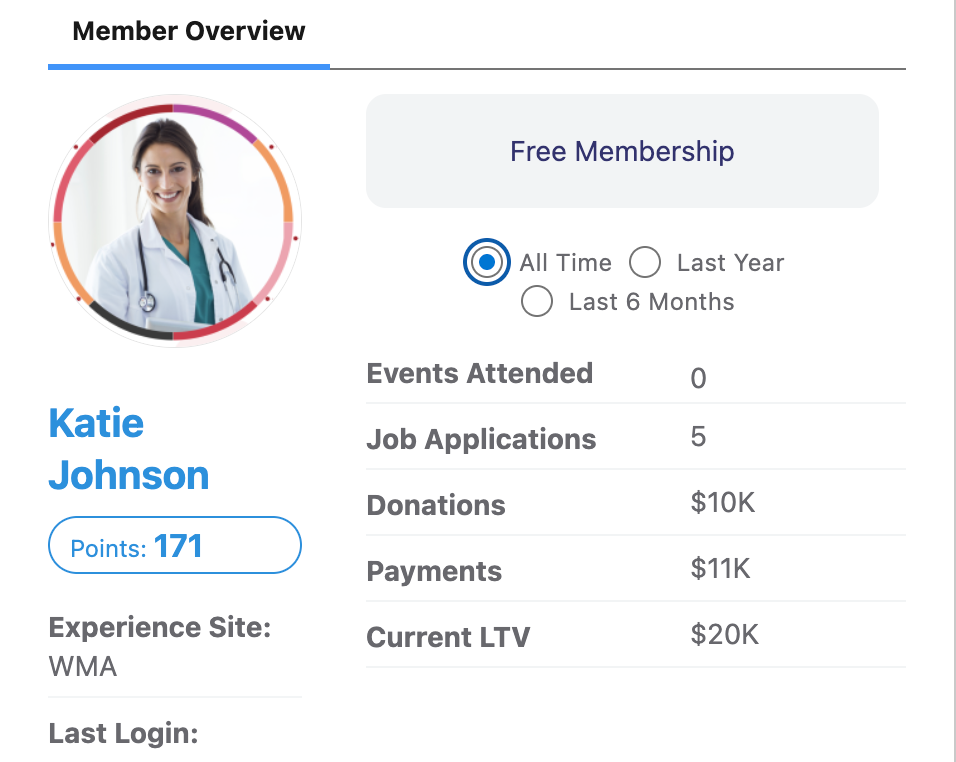Click the Points: 171 badge
This screenshot has height=762, width=956.
point(175,546)
